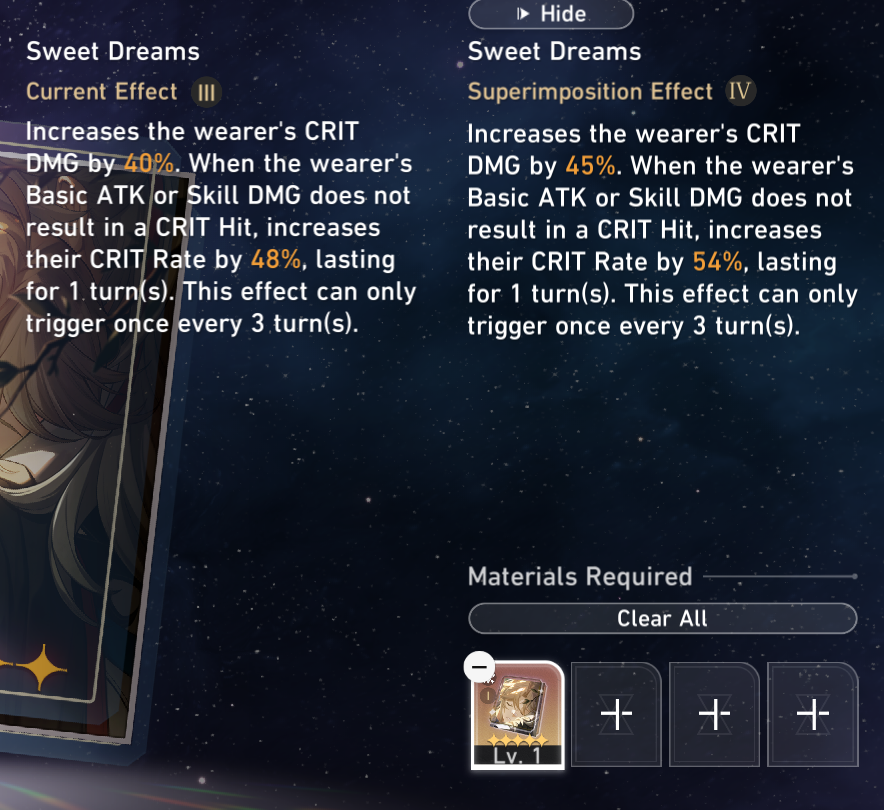884x810 pixels.
Task: Click the 54% CRIT Rate value
Action: 718,262
